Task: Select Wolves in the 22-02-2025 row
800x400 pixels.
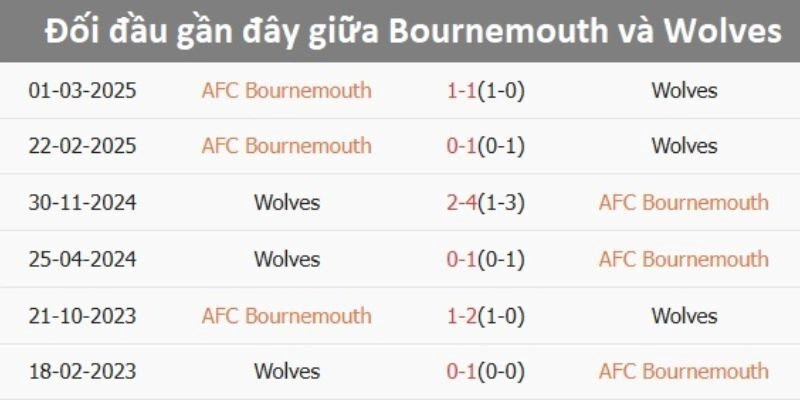Action: 684,146
